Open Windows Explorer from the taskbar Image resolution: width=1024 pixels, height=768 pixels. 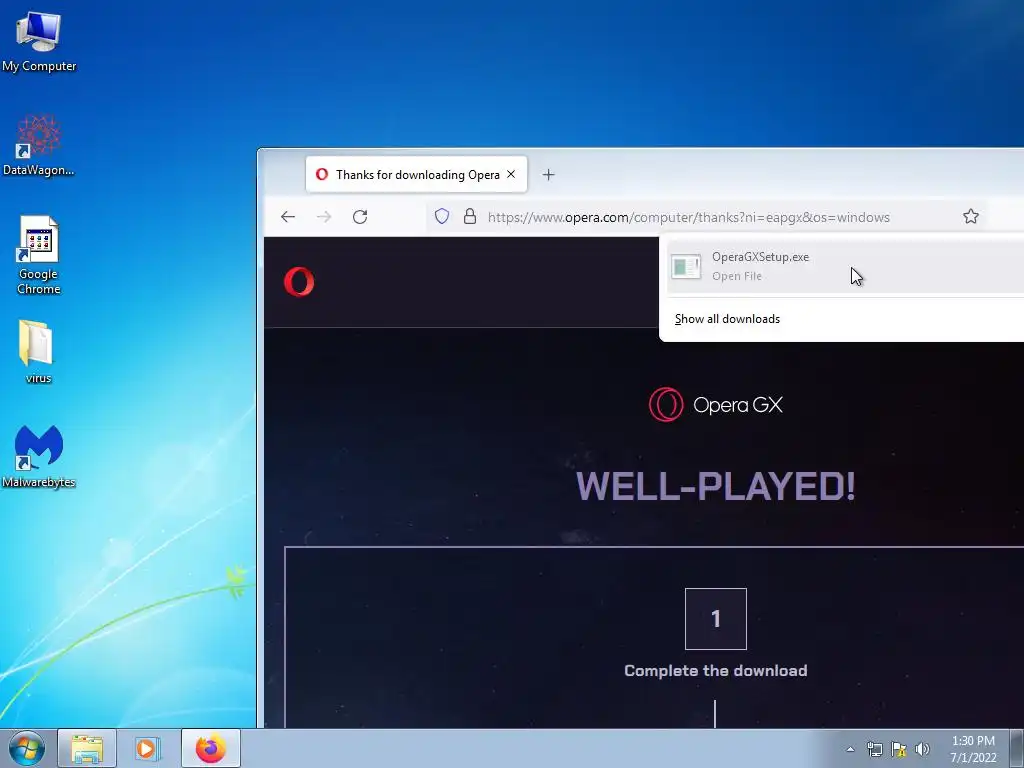87,748
